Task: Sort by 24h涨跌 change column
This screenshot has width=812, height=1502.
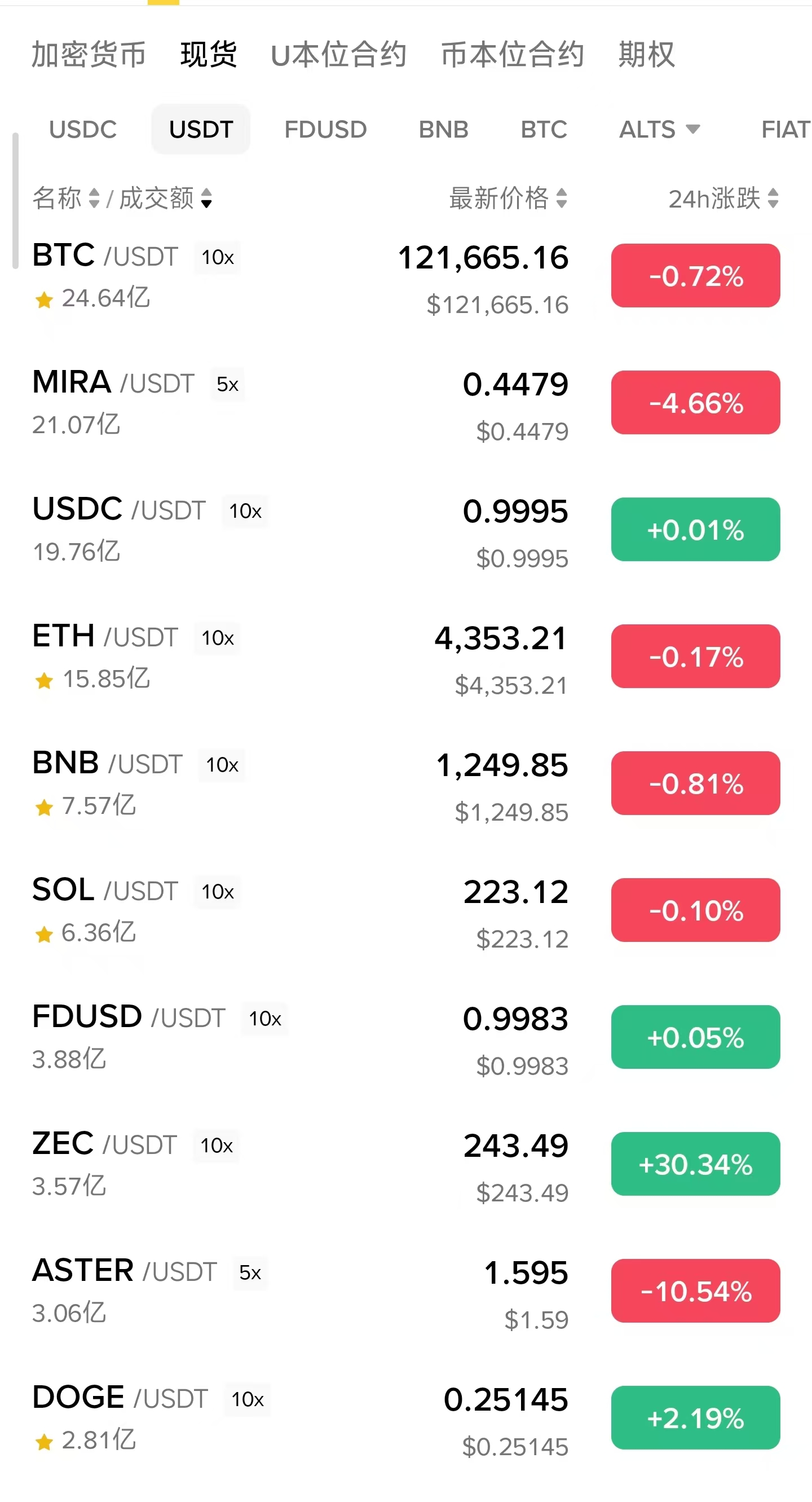Action: pyautogui.click(x=773, y=198)
